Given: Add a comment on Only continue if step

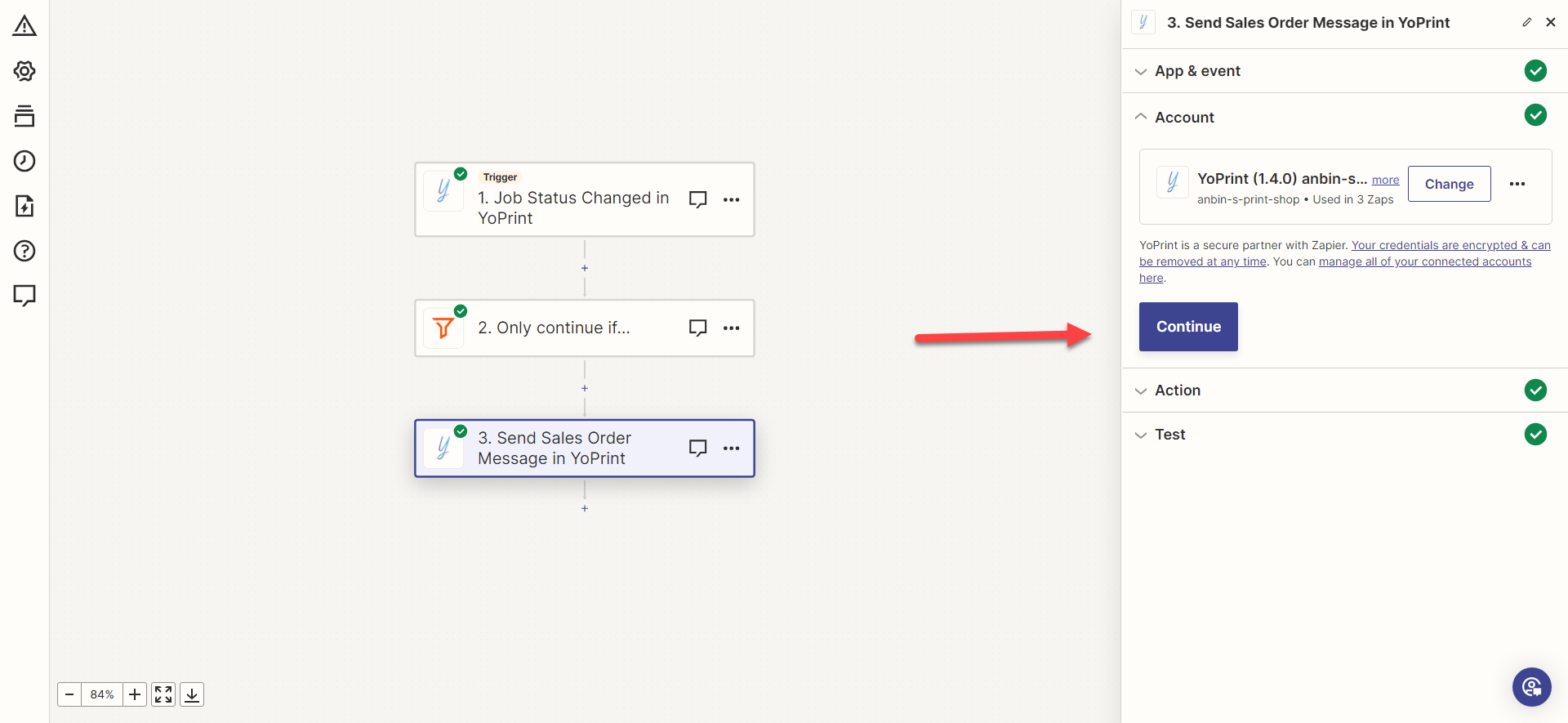Looking at the screenshot, I should coord(697,328).
